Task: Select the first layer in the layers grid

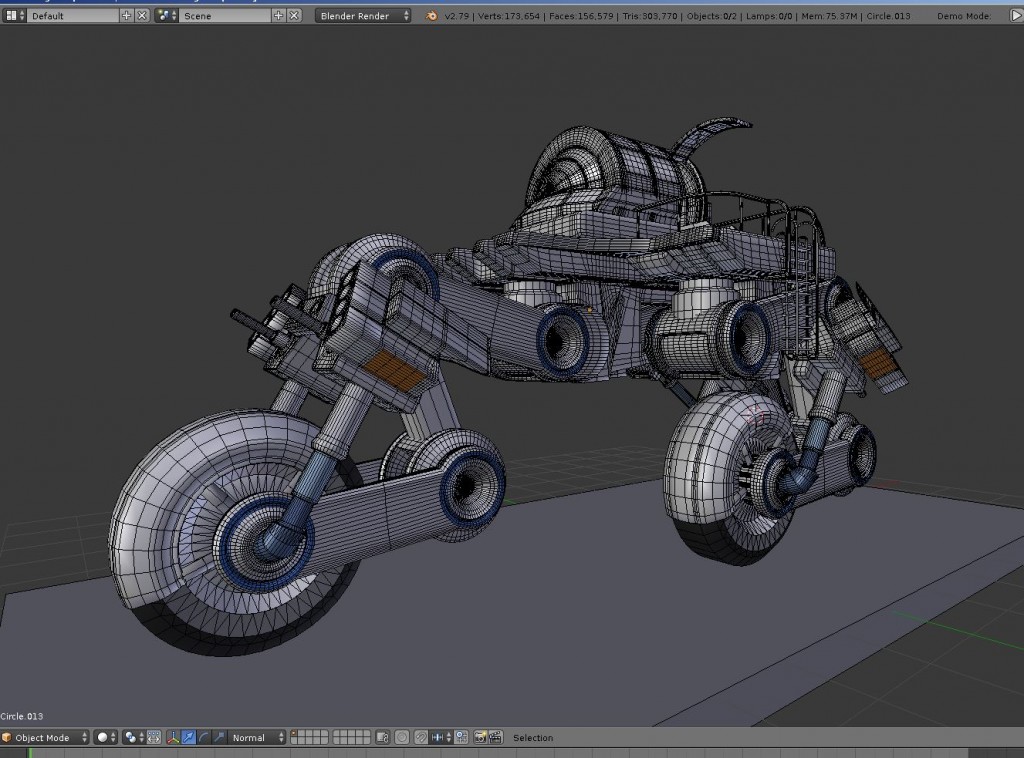Action: (x=294, y=733)
